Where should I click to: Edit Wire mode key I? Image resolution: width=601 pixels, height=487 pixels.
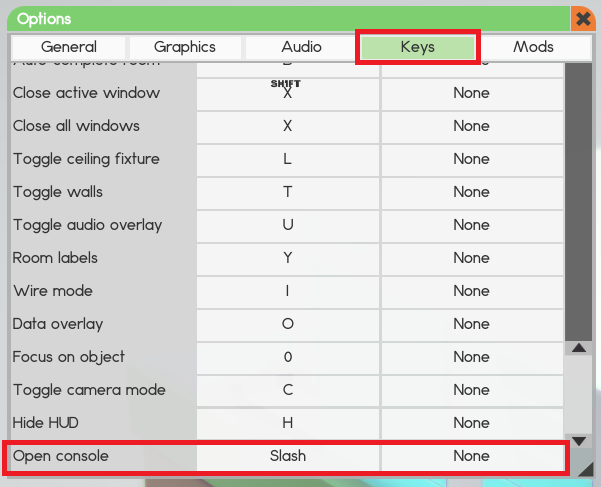[x=288, y=291]
